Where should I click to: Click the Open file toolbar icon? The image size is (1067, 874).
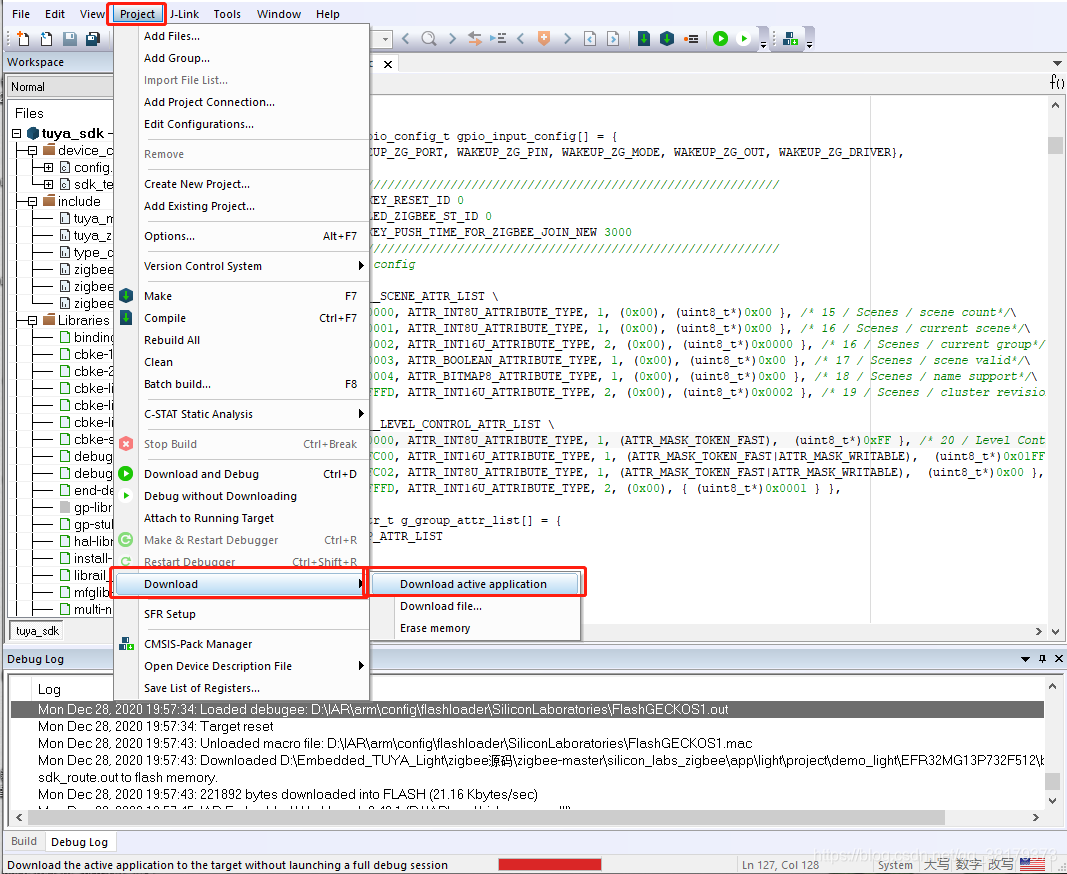click(x=46, y=39)
